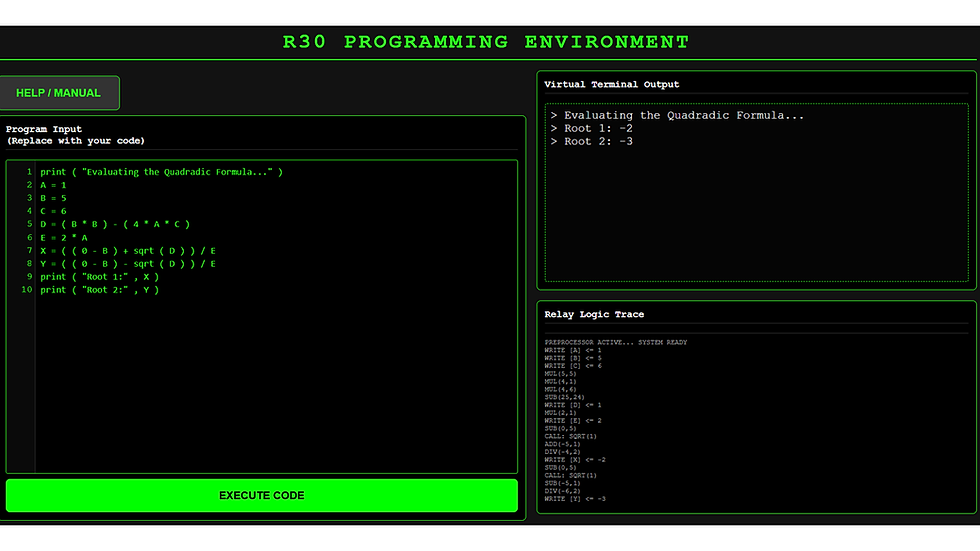Click the line starting "X = ( ( 0 - B ) + sqrt"
The image size is (980, 551).
coord(128,251)
